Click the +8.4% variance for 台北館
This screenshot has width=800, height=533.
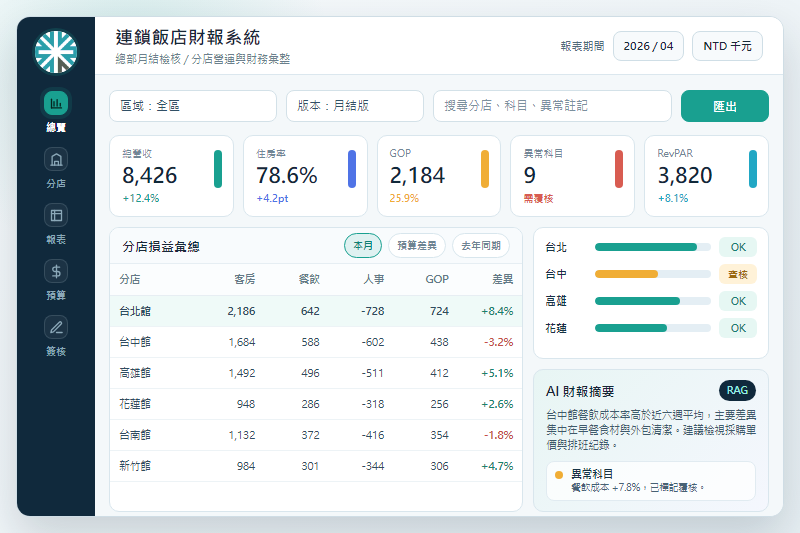pyautogui.click(x=497, y=311)
